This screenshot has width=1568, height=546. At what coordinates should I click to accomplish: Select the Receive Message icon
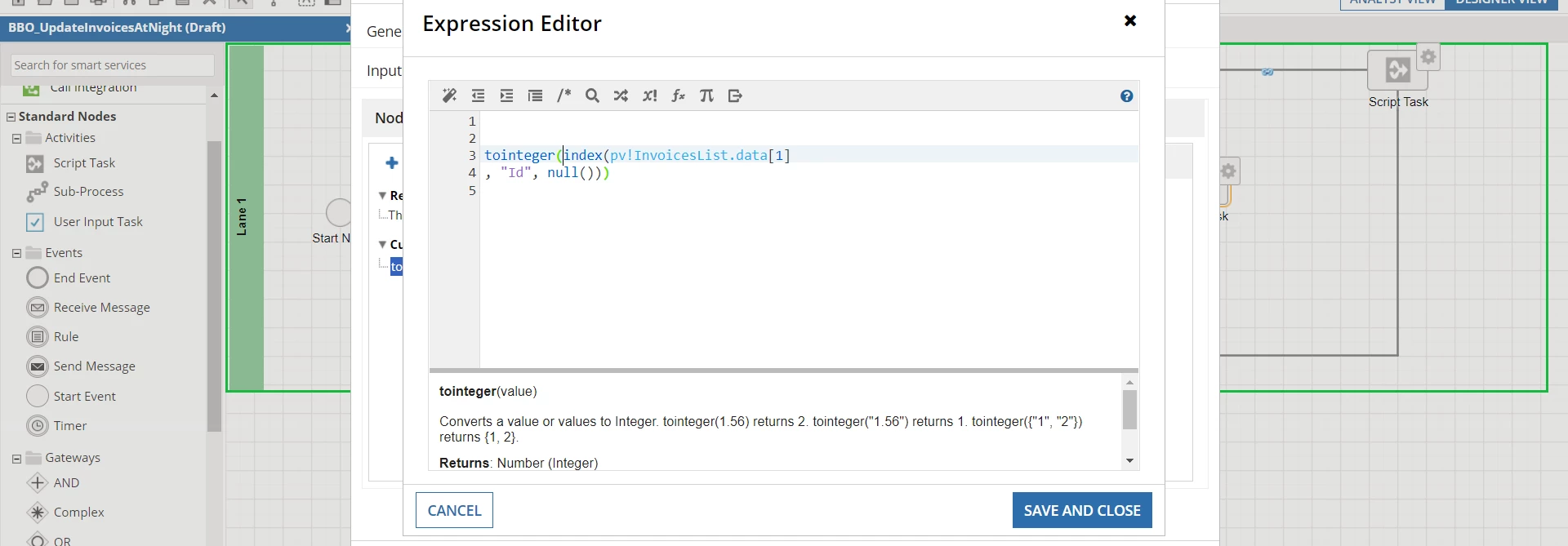click(x=38, y=308)
